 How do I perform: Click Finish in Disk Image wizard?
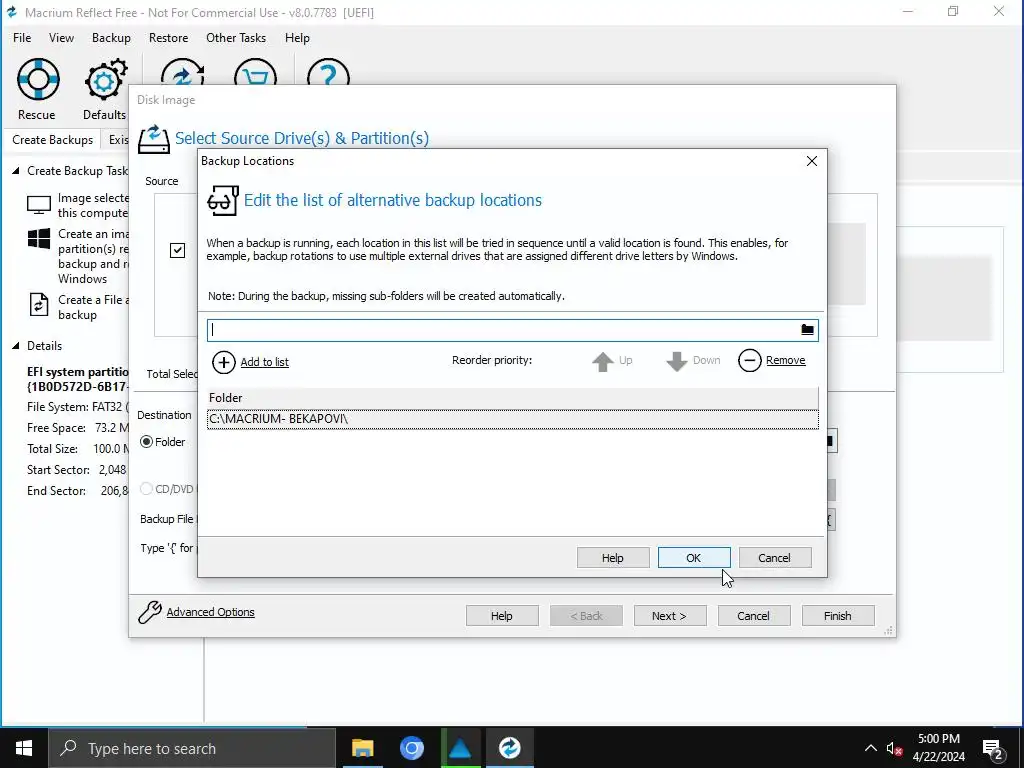pos(838,616)
